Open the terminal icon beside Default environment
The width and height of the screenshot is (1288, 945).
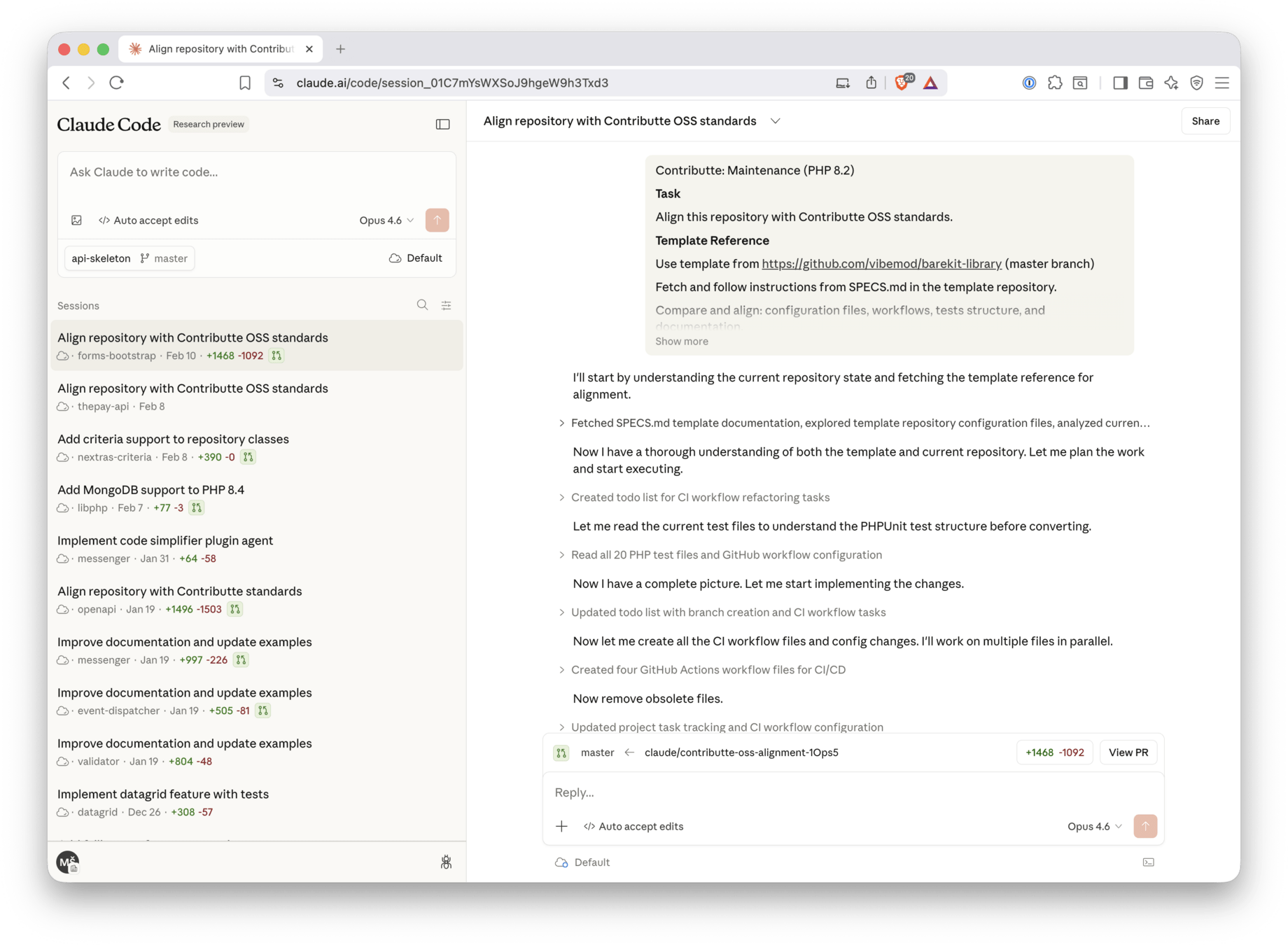[1148, 862]
